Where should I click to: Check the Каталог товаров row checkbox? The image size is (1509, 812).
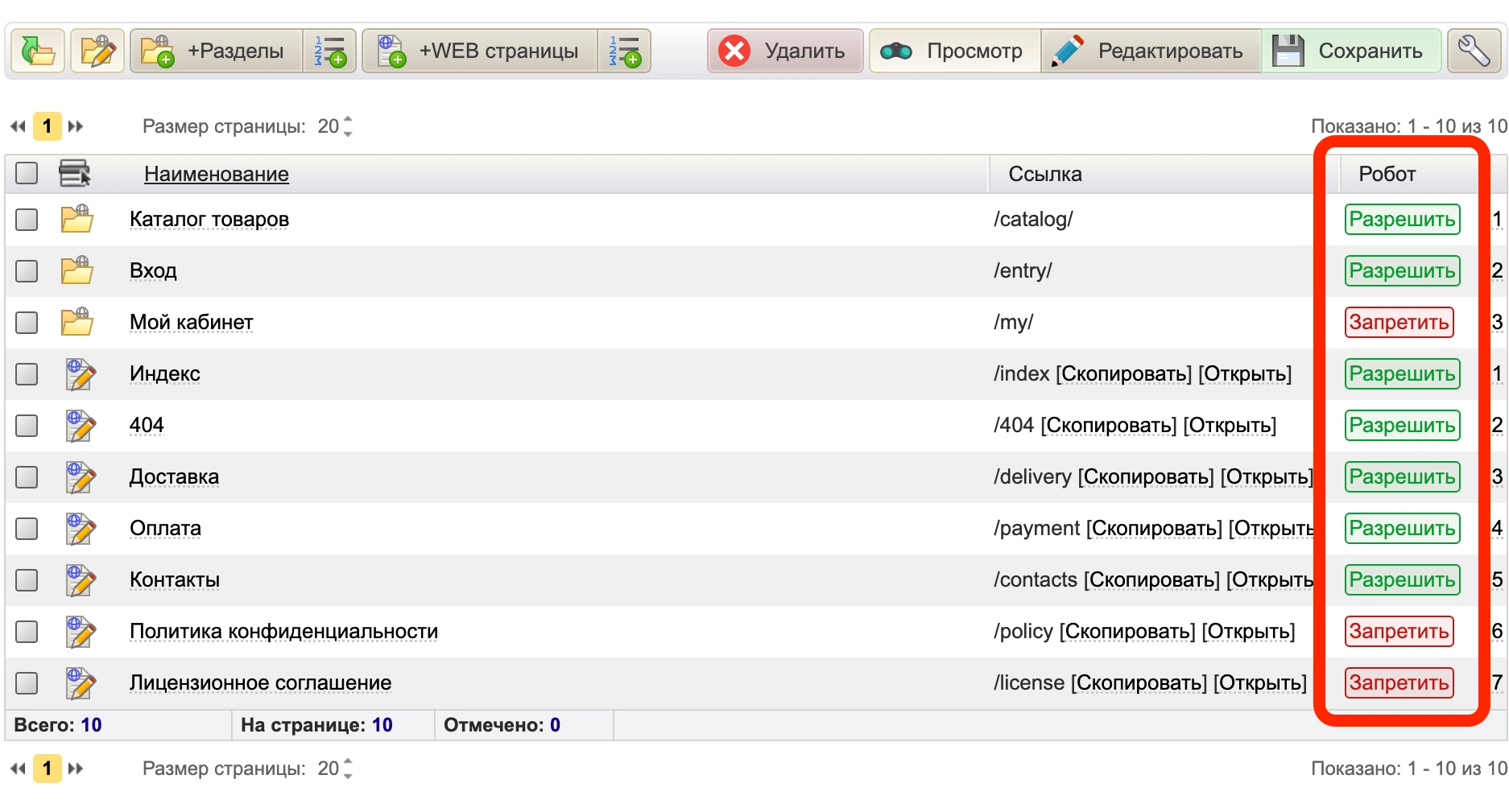tap(27, 220)
